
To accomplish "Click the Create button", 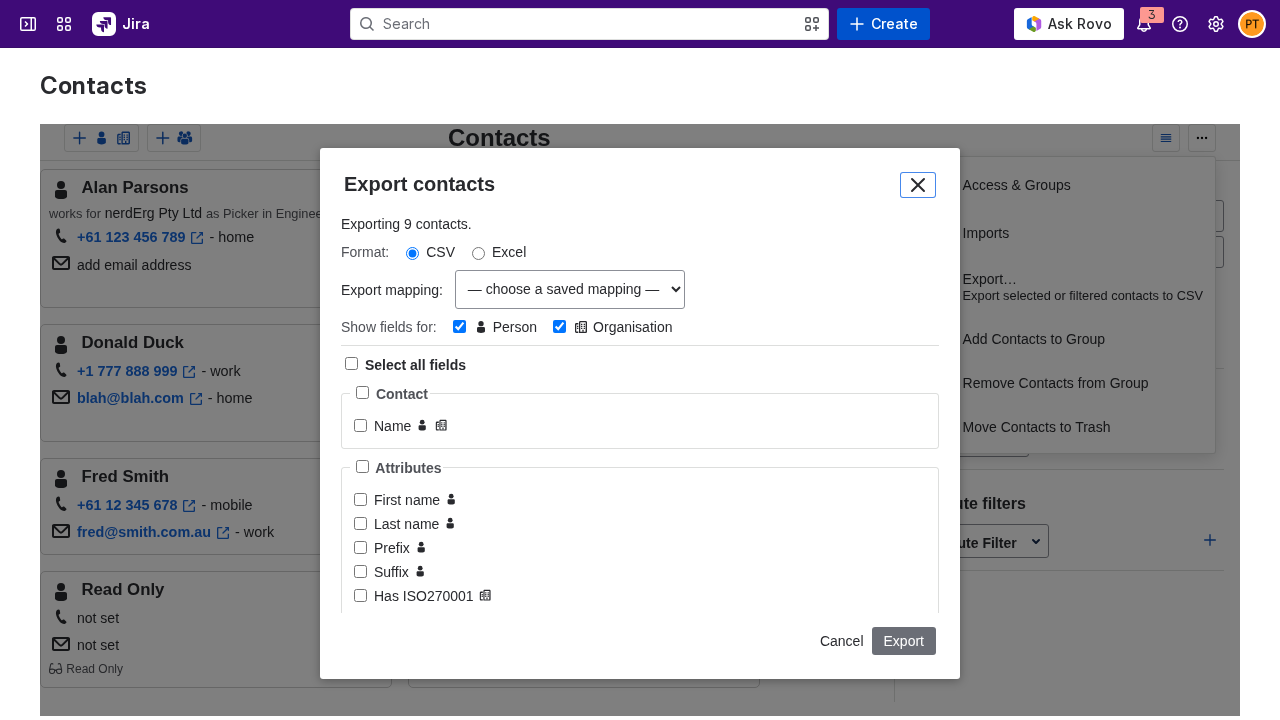I will pos(883,24).
